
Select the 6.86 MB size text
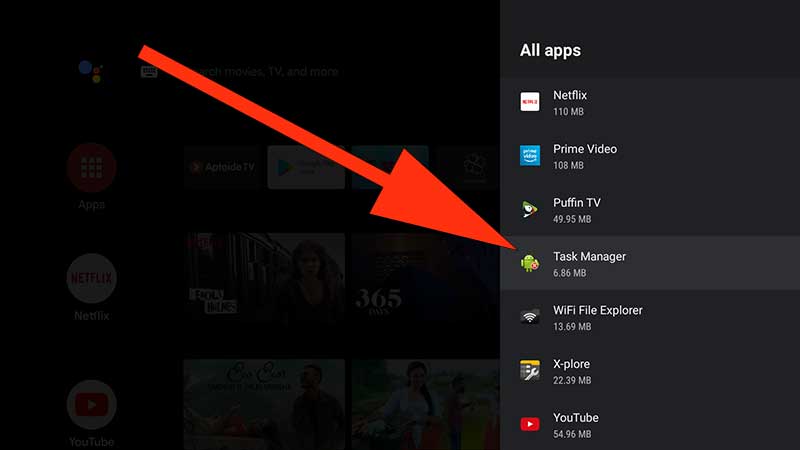pos(569,273)
